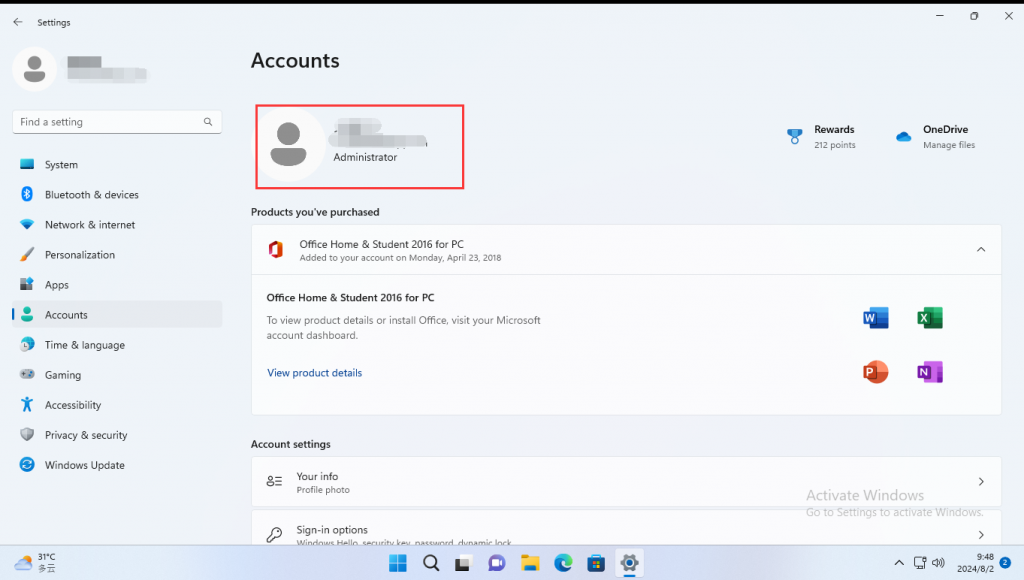Screen dimensions: 1024x580
Task: Open System category in sidebar
Action: [x=117, y=165]
